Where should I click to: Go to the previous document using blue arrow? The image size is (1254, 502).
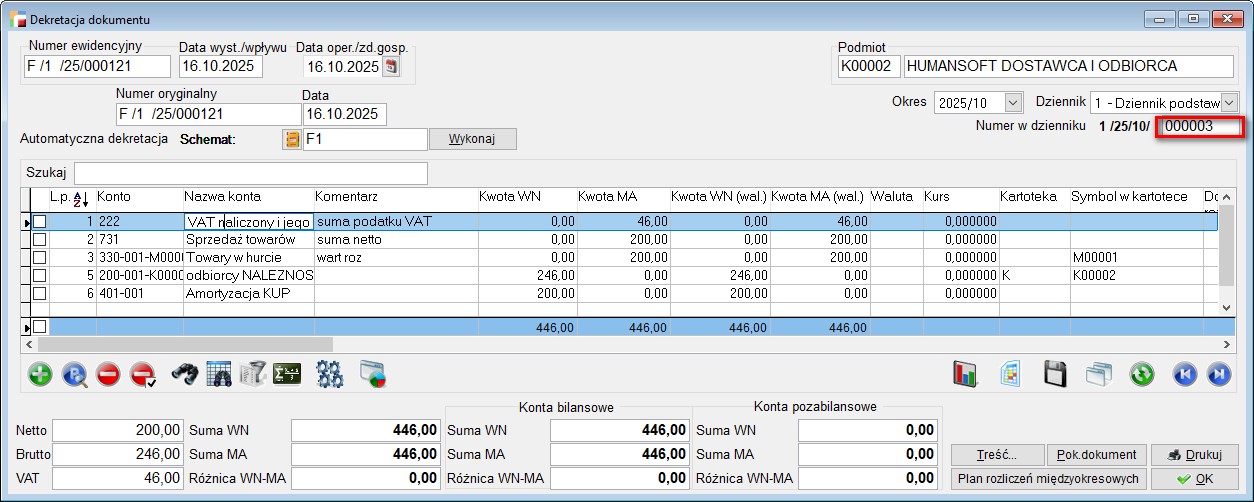point(1185,374)
